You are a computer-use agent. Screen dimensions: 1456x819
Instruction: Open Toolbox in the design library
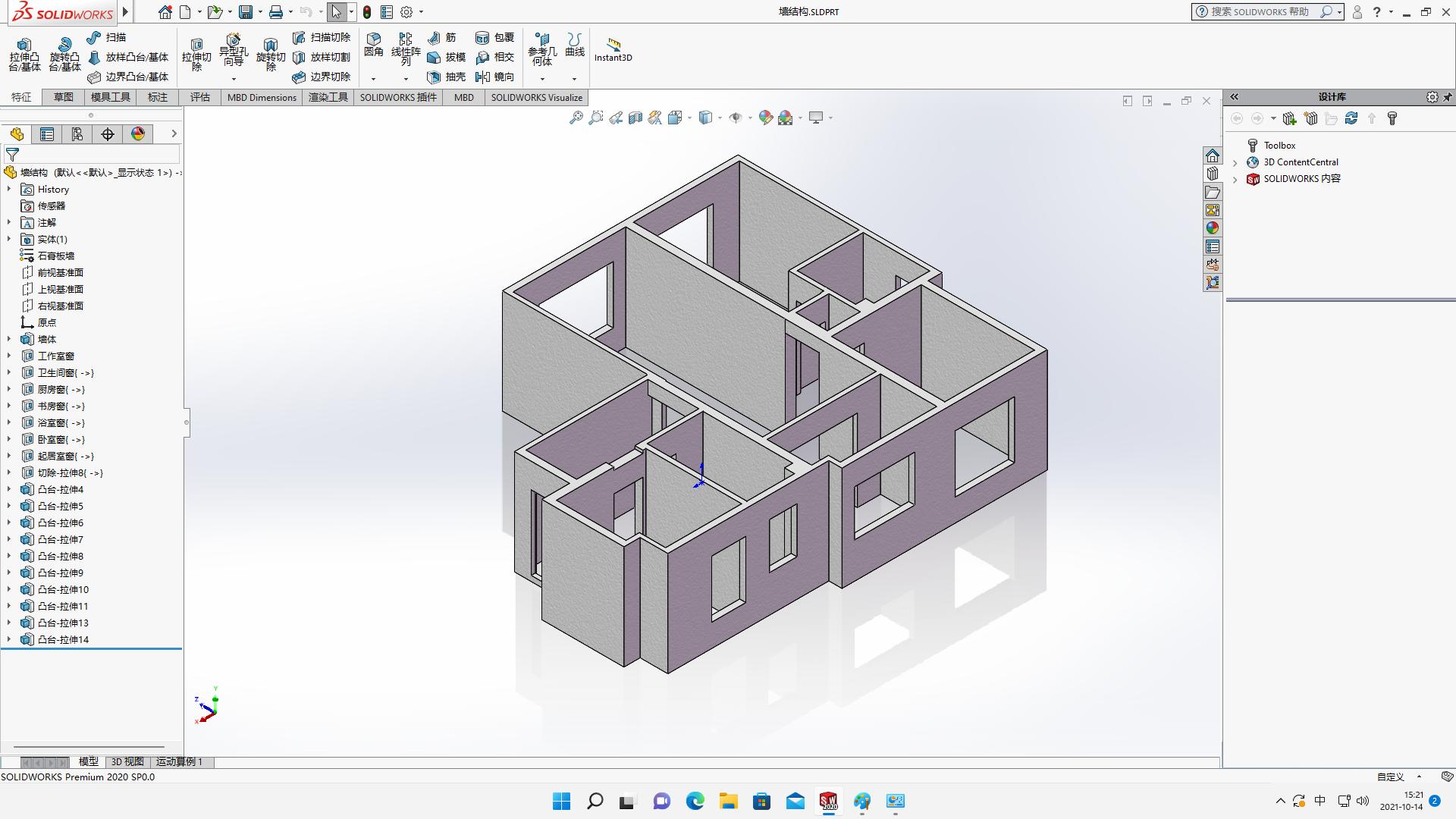1279,146
